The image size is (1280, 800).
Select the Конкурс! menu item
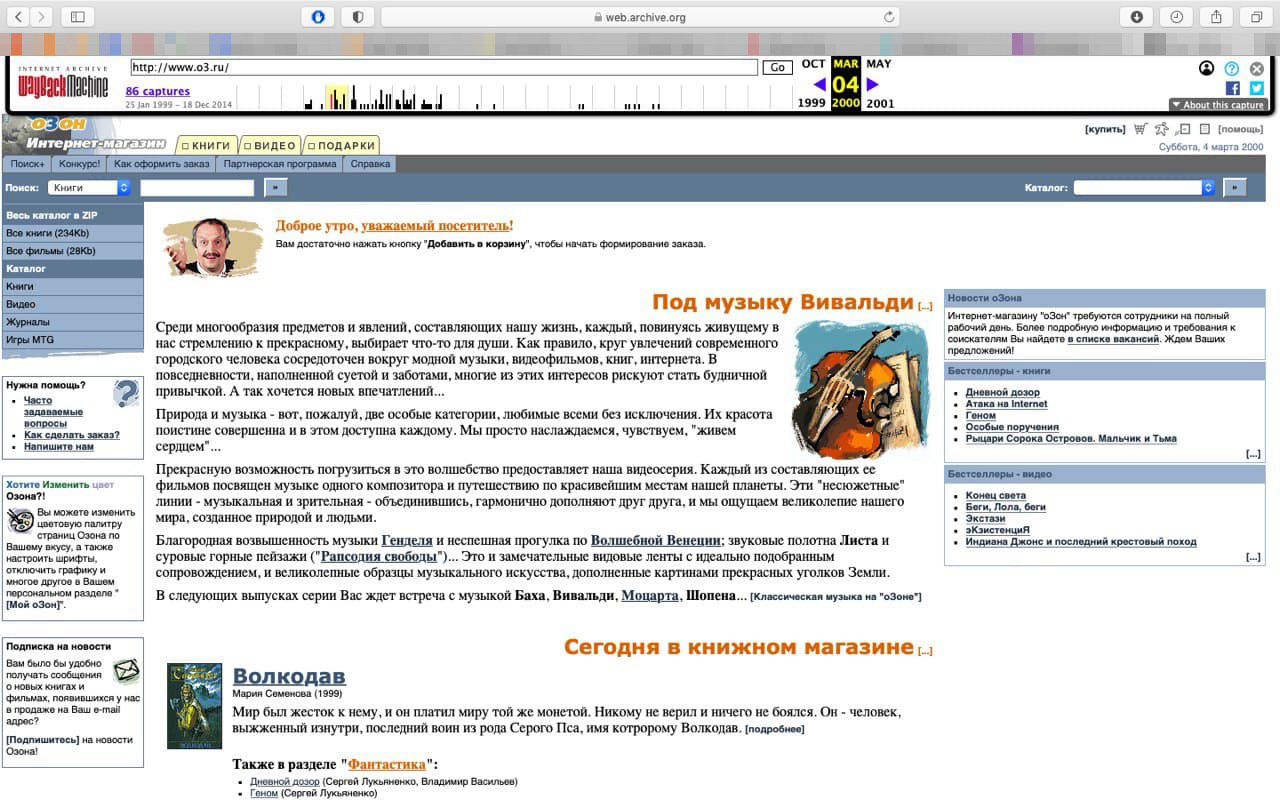(x=80, y=164)
